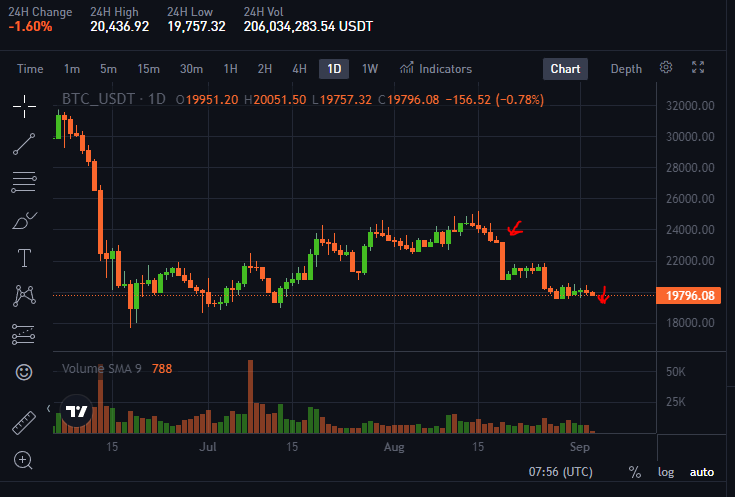Click the 24H Low value 19,757.32
This screenshot has height=497, width=735.
pos(196,26)
